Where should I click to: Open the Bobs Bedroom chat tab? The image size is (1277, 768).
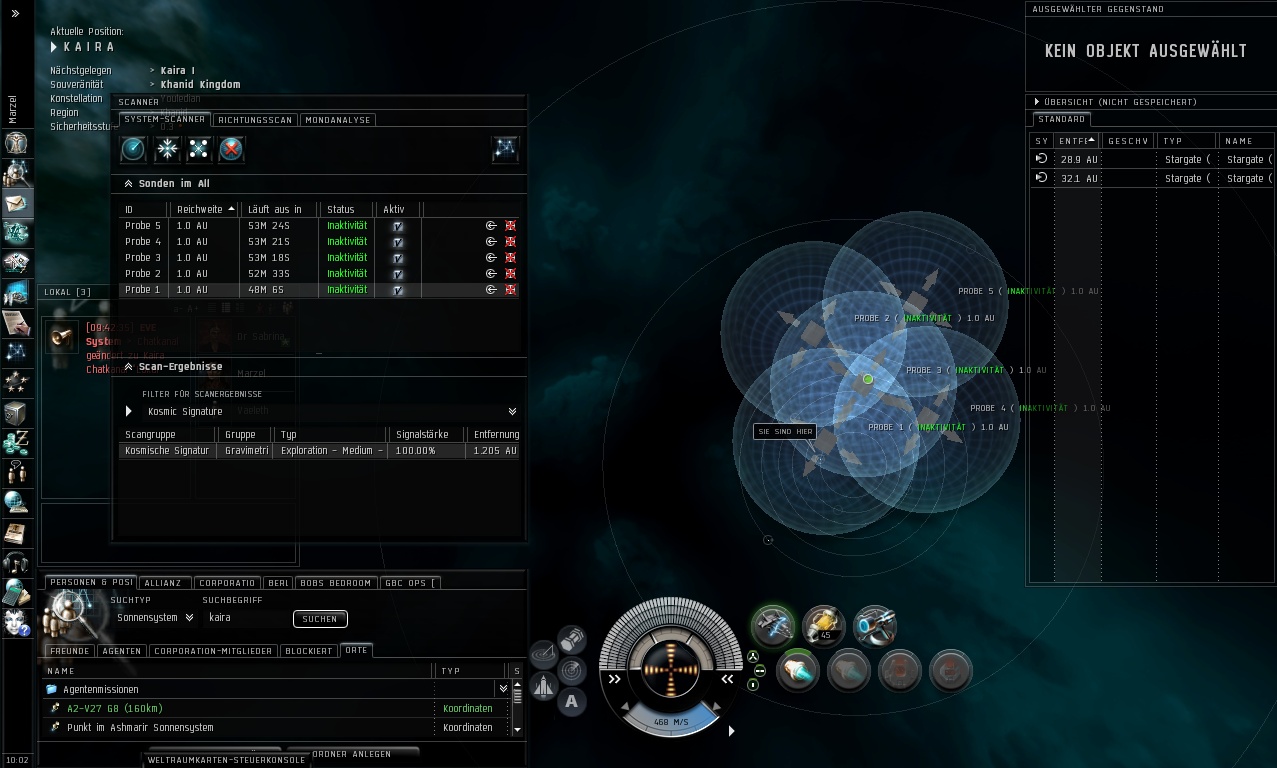click(x=335, y=583)
